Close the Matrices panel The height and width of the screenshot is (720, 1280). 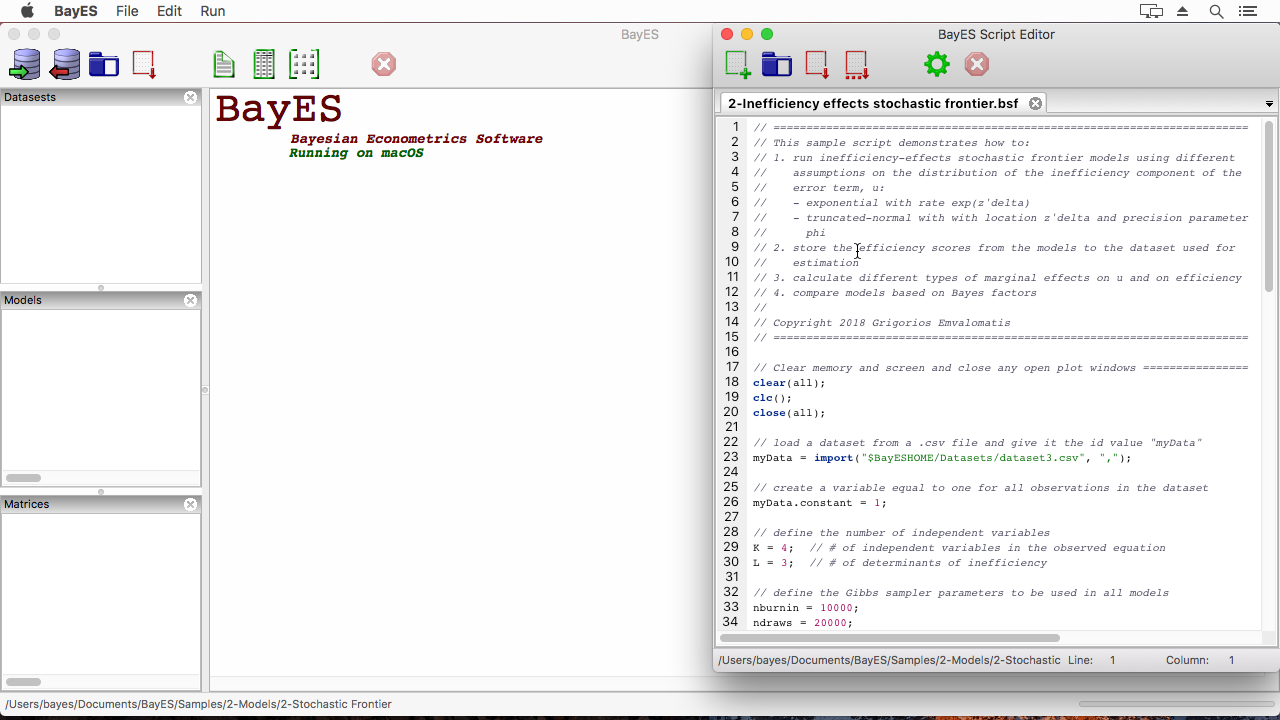tap(191, 504)
